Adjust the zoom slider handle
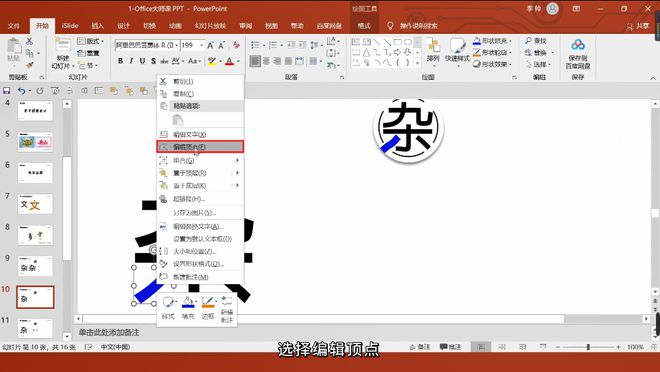 pos(588,347)
